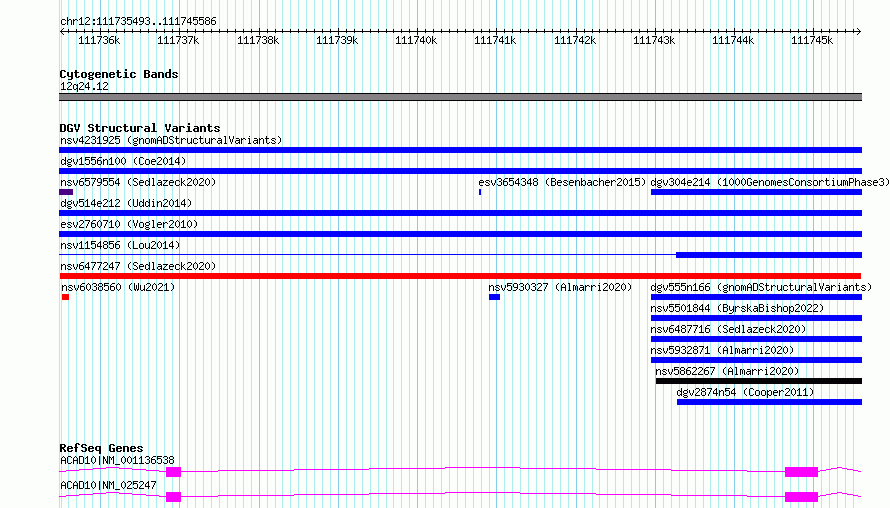Open nsv6579554 (Sedlazeck2020) label
The width and height of the screenshot is (890, 508).
tap(138, 182)
